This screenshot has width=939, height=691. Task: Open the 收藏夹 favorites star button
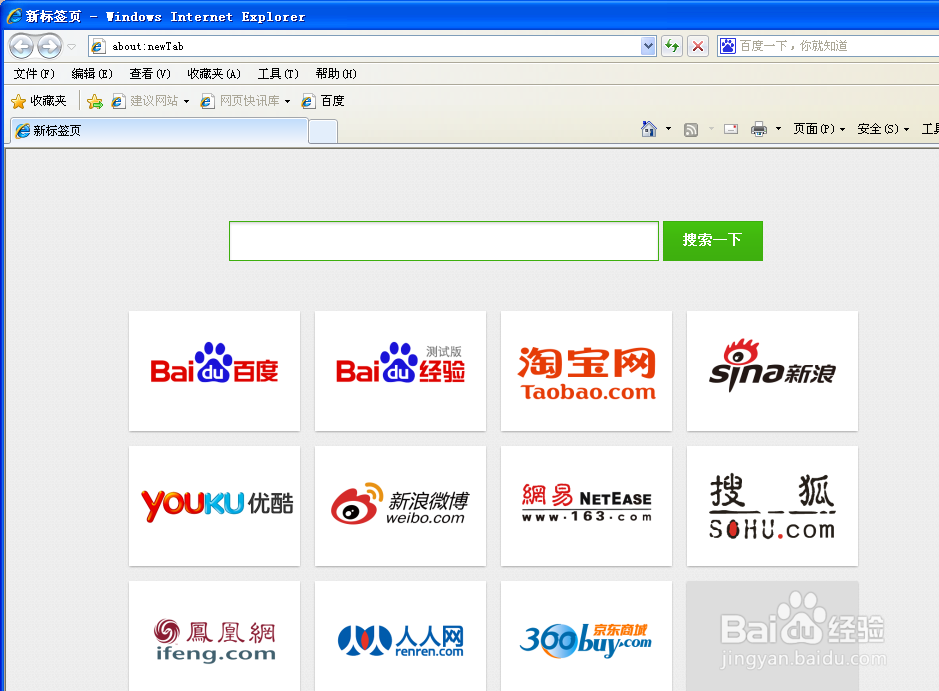point(39,101)
